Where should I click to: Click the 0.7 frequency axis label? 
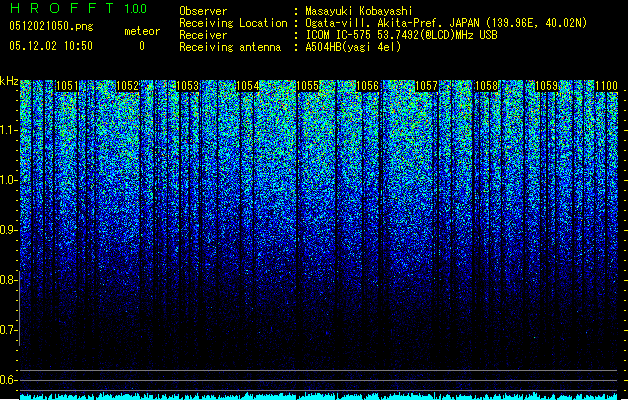9,330
